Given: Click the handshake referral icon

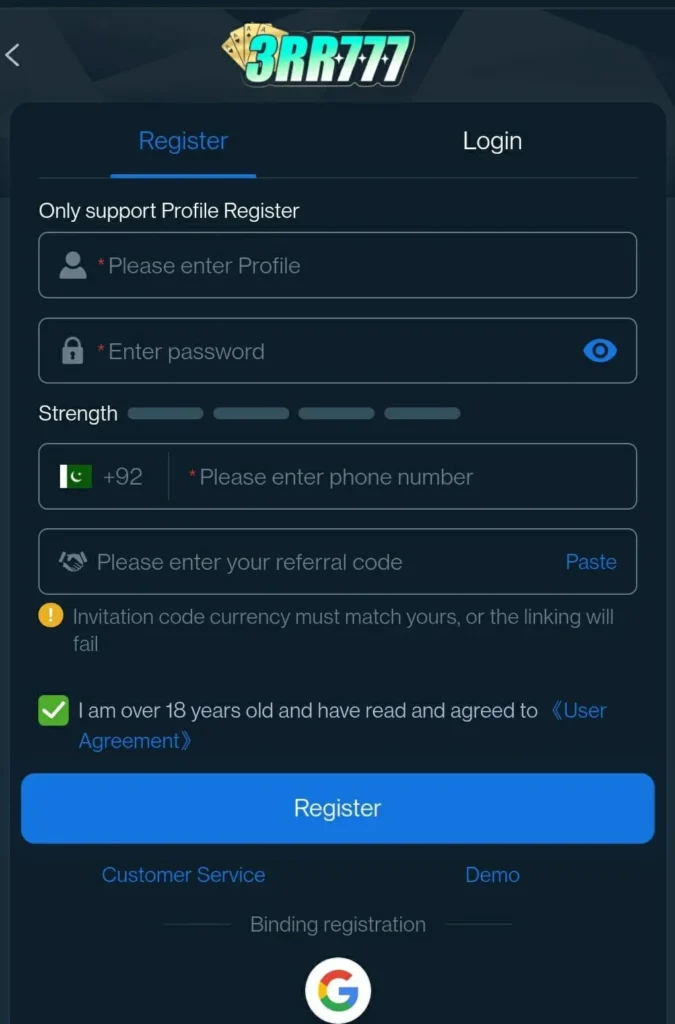Looking at the screenshot, I should pos(73,562).
